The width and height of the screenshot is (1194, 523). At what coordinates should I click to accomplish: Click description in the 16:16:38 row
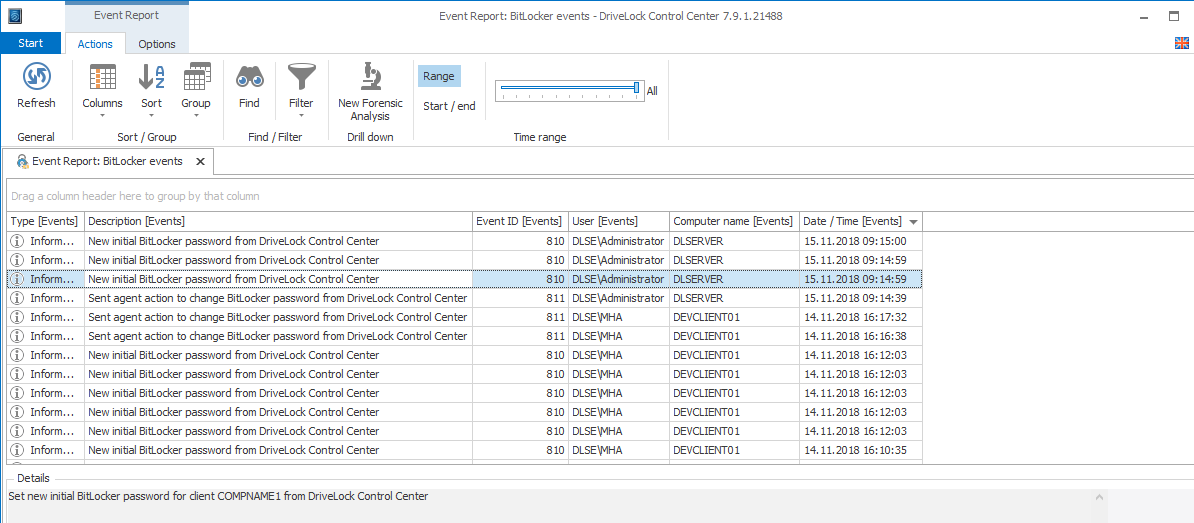point(277,336)
